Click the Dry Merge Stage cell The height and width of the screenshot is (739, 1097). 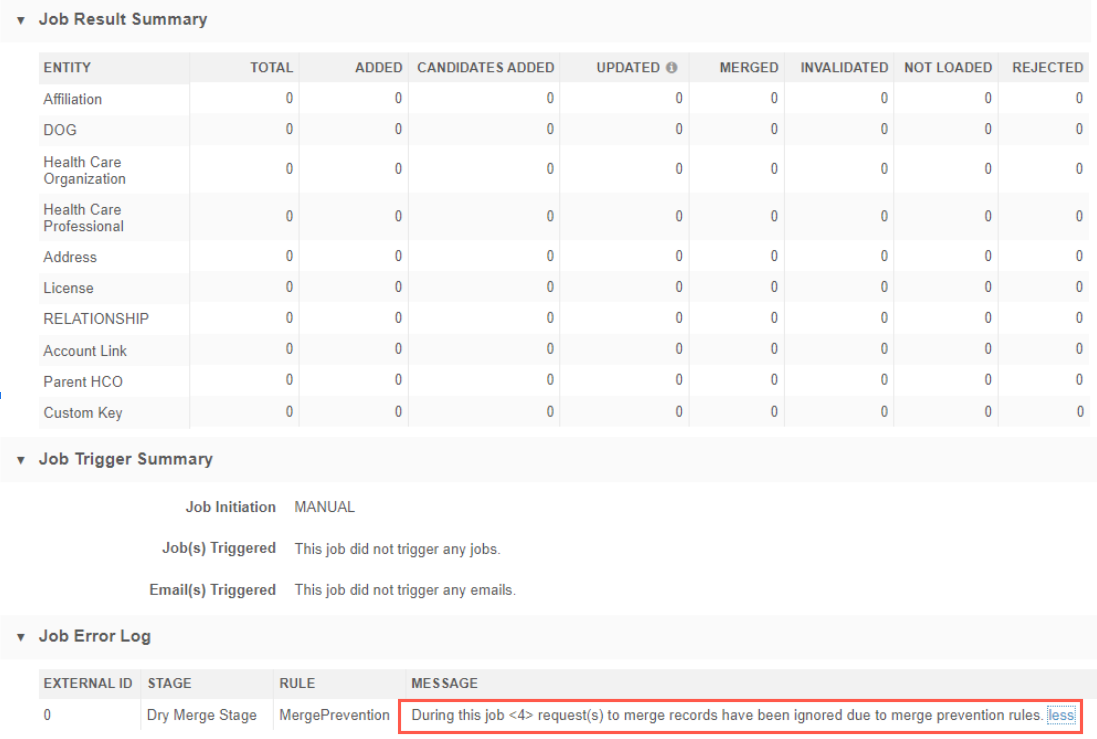point(202,716)
